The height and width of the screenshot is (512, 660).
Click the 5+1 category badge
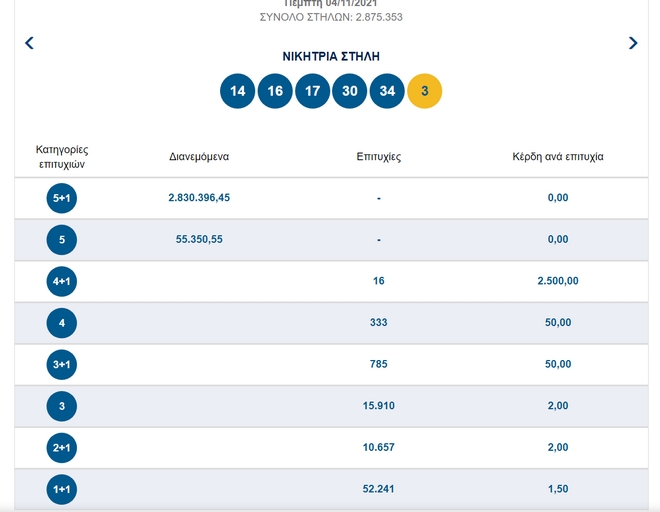click(62, 198)
